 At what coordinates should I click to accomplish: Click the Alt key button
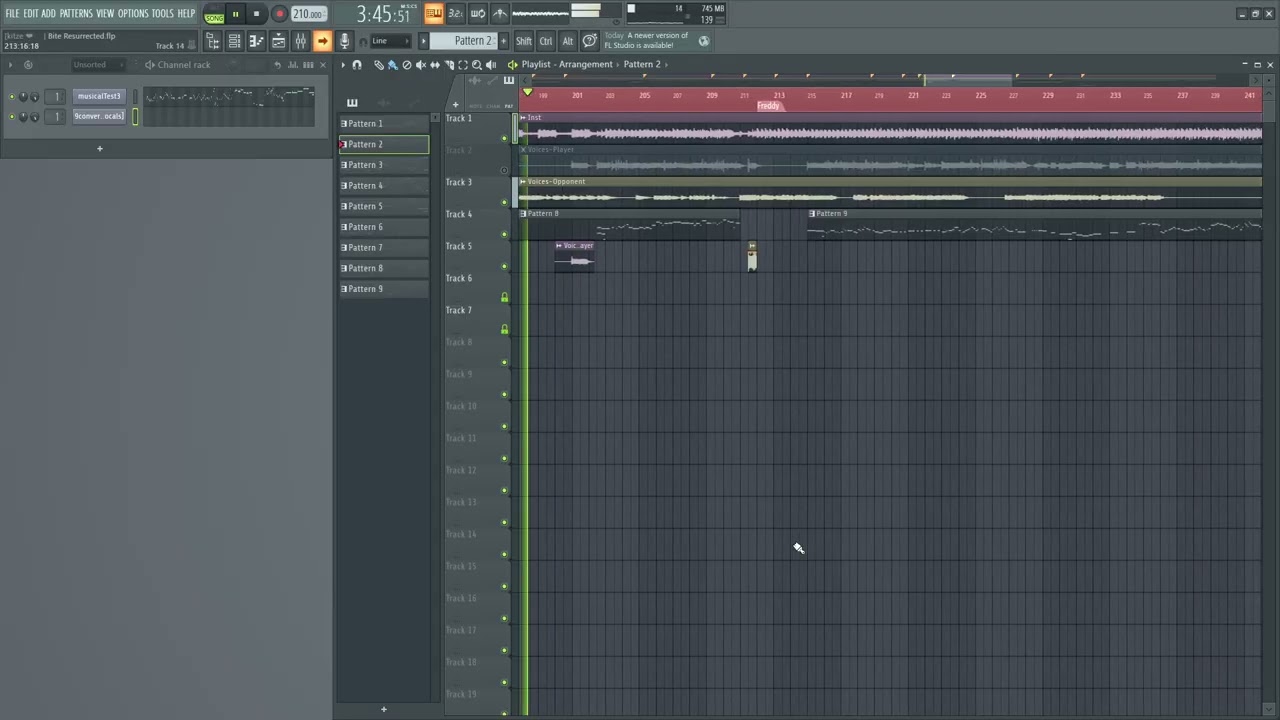[x=568, y=41]
